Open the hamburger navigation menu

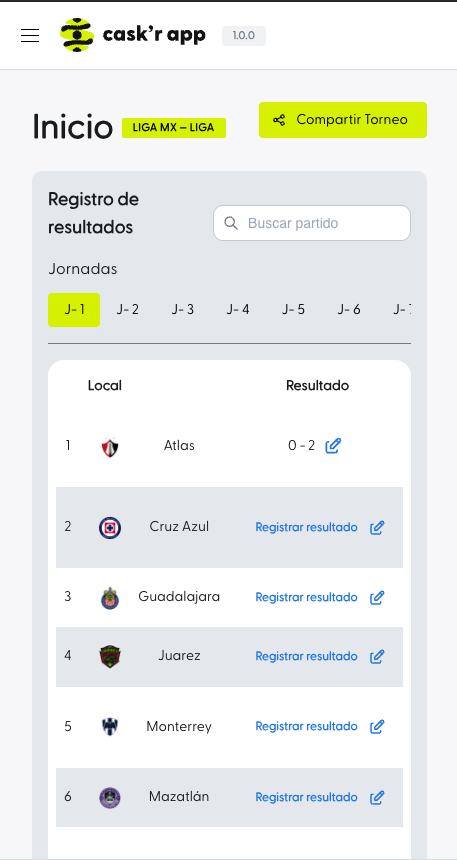[x=30, y=36]
